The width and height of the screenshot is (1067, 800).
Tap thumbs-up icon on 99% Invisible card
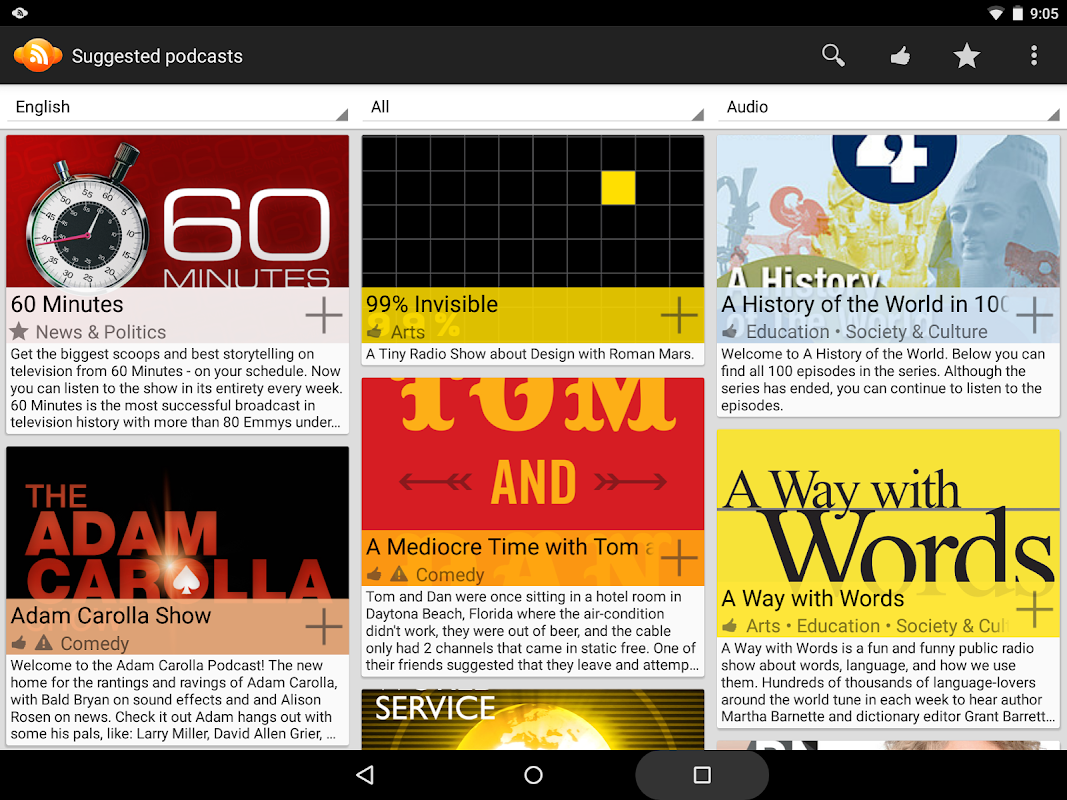[374, 331]
